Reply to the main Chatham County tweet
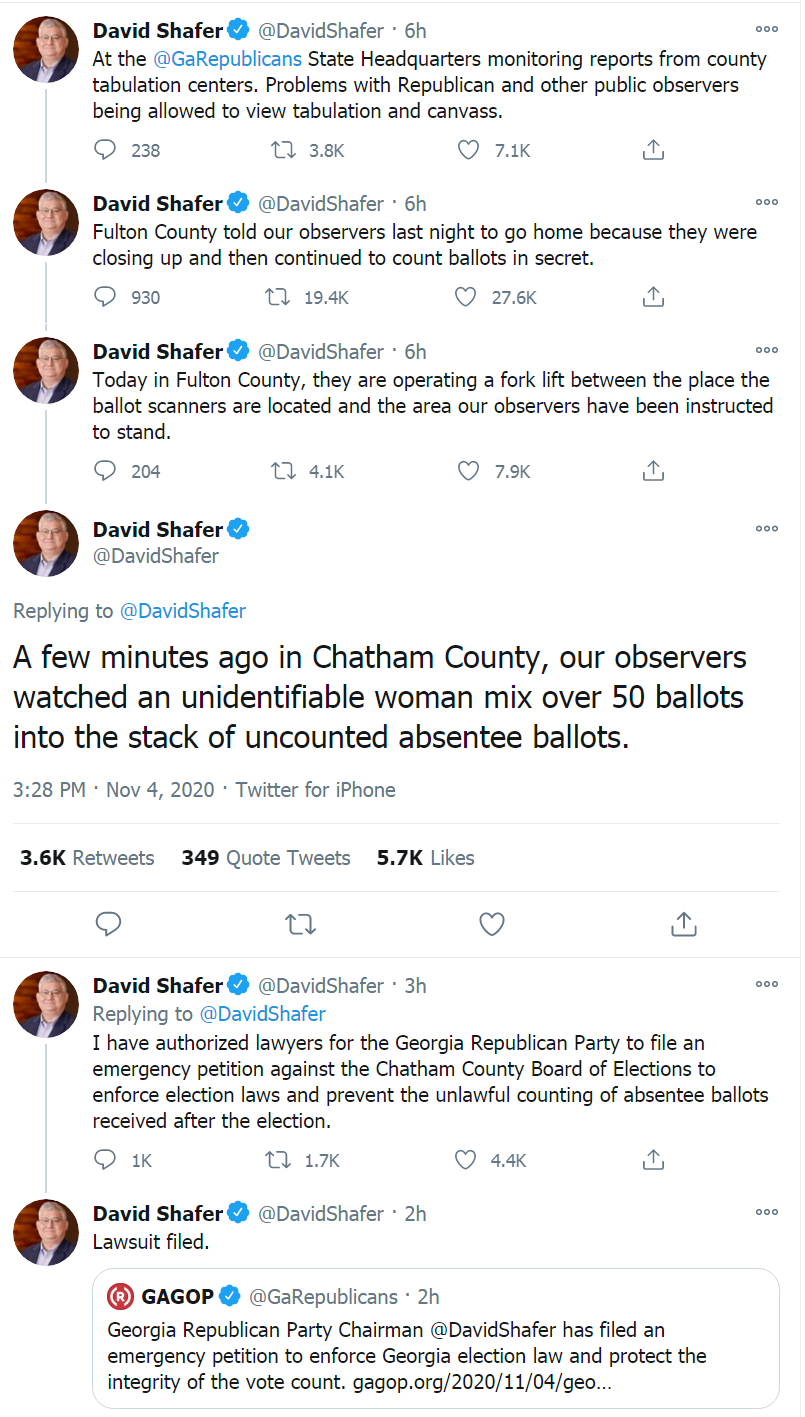This screenshot has width=805, height=1417. pyautogui.click(x=108, y=924)
